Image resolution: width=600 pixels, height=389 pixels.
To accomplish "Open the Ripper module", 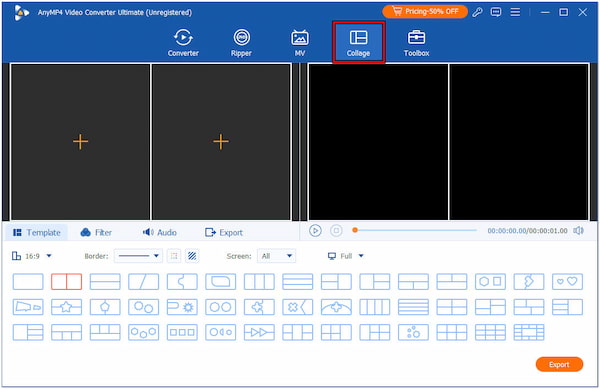I will (241, 43).
